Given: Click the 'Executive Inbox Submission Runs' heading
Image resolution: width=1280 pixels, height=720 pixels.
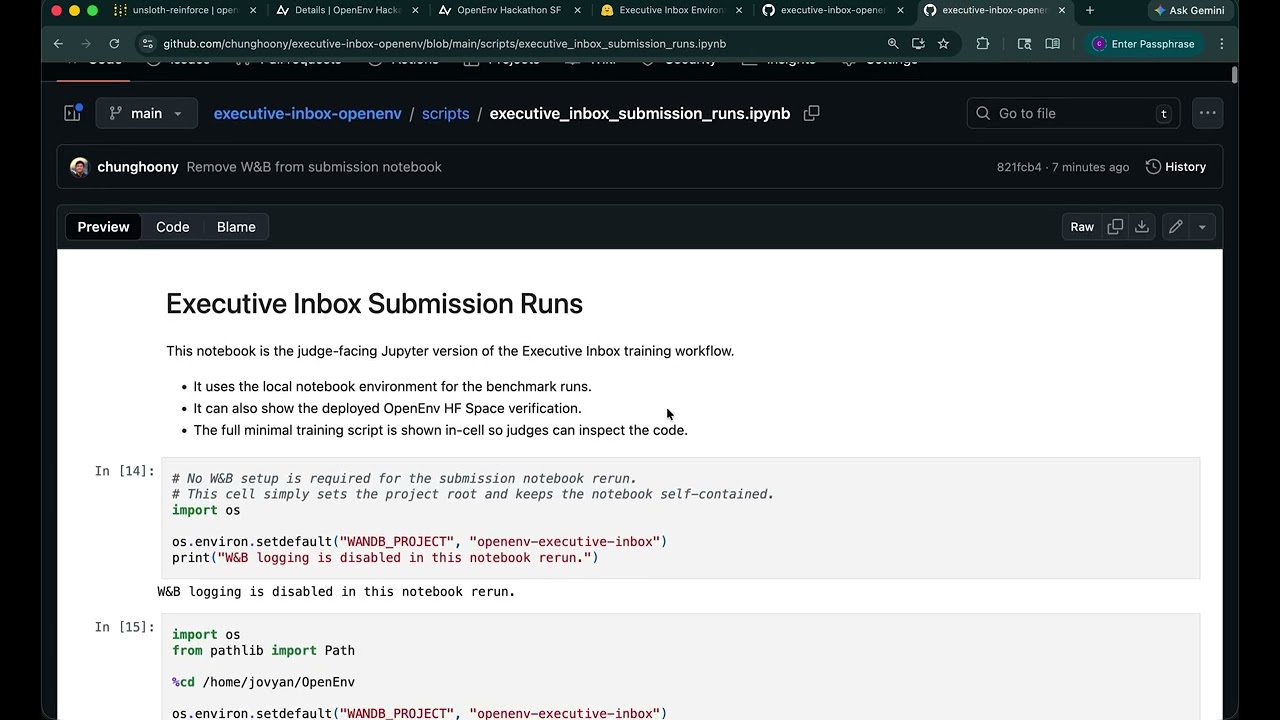Looking at the screenshot, I should (x=374, y=304).
